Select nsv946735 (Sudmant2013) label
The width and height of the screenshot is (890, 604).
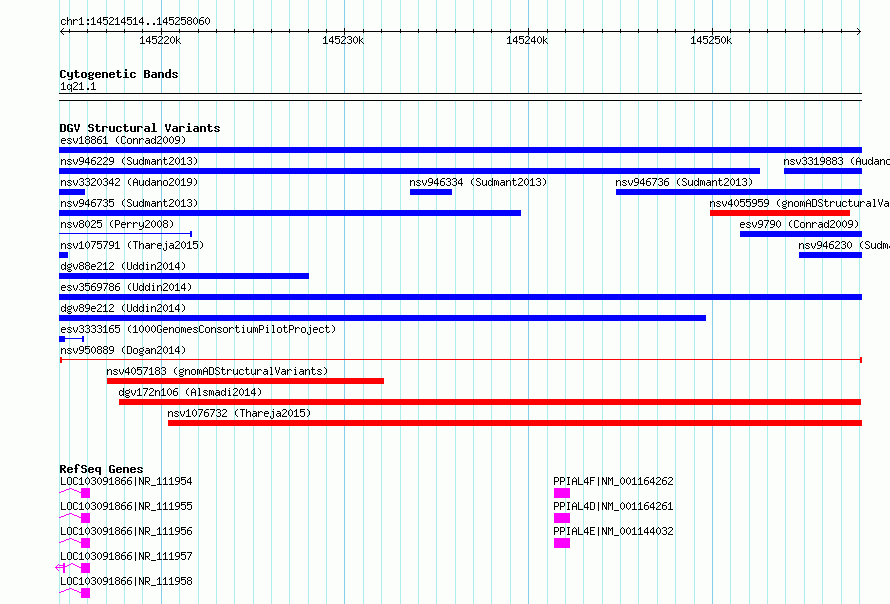click(x=129, y=203)
